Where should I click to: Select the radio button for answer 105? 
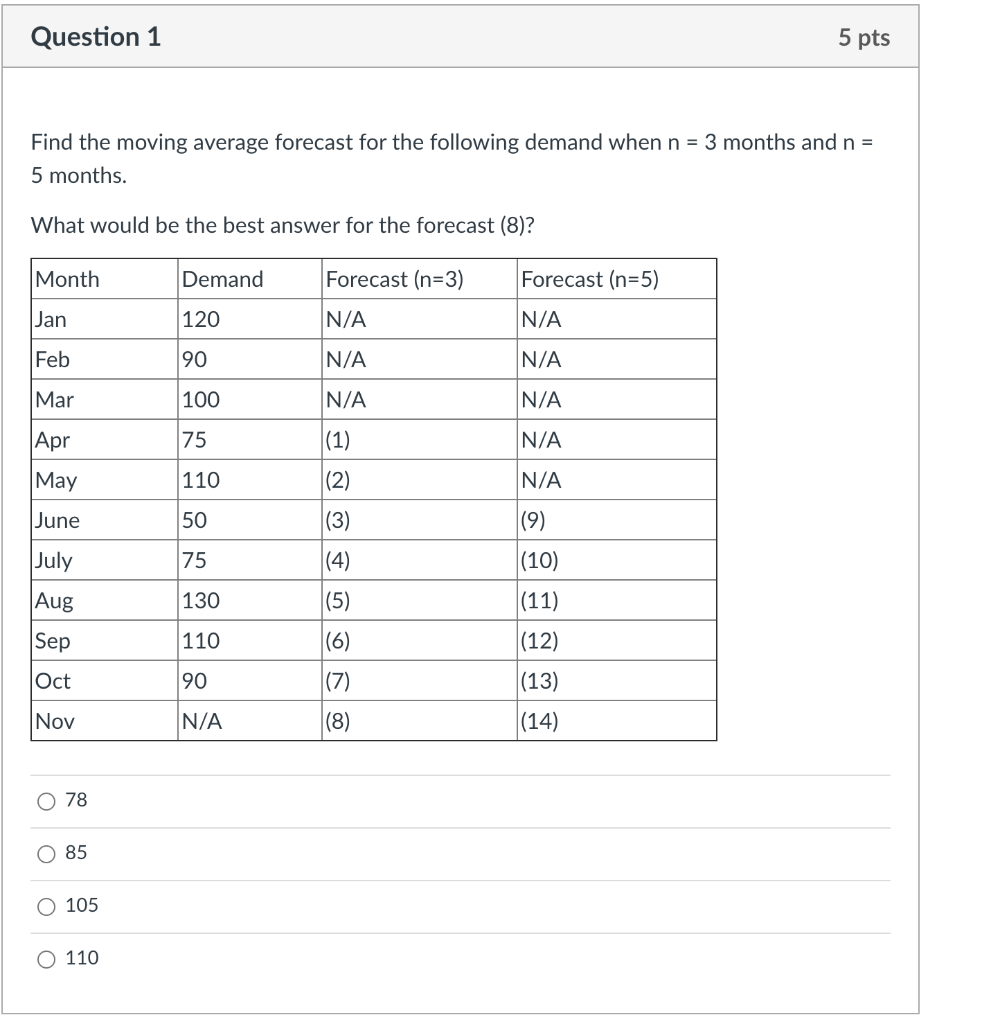click(x=46, y=906)
